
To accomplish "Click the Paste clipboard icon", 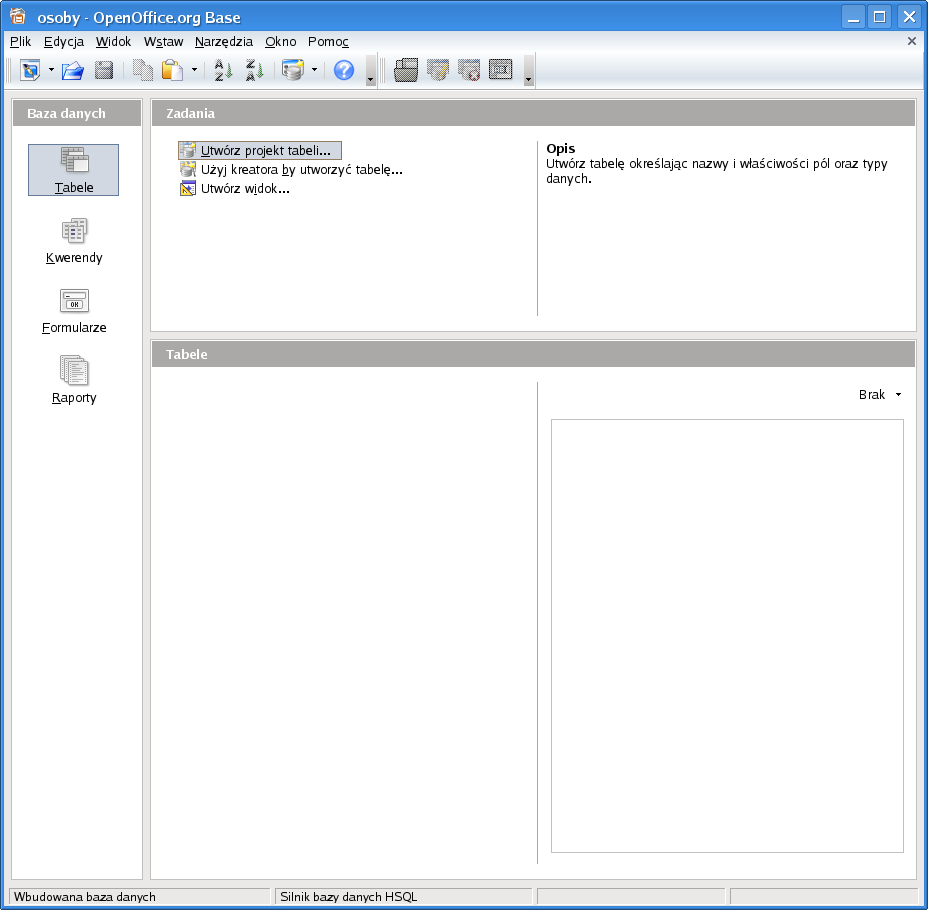I will 172,70.
